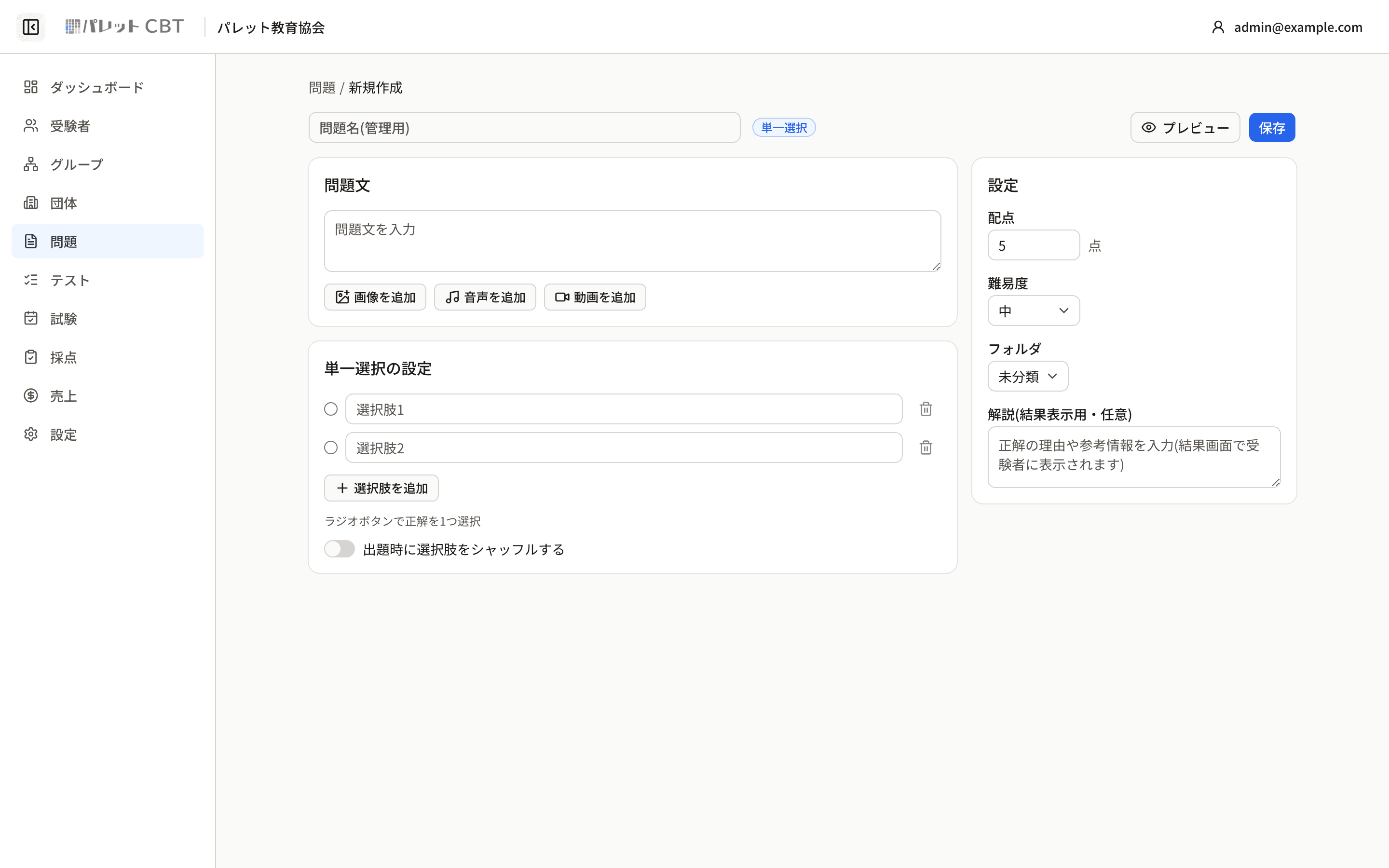Viewport: 1389px width, 868px height.
Task: Click the 単一選択 type badge
Action: (784, 127)
